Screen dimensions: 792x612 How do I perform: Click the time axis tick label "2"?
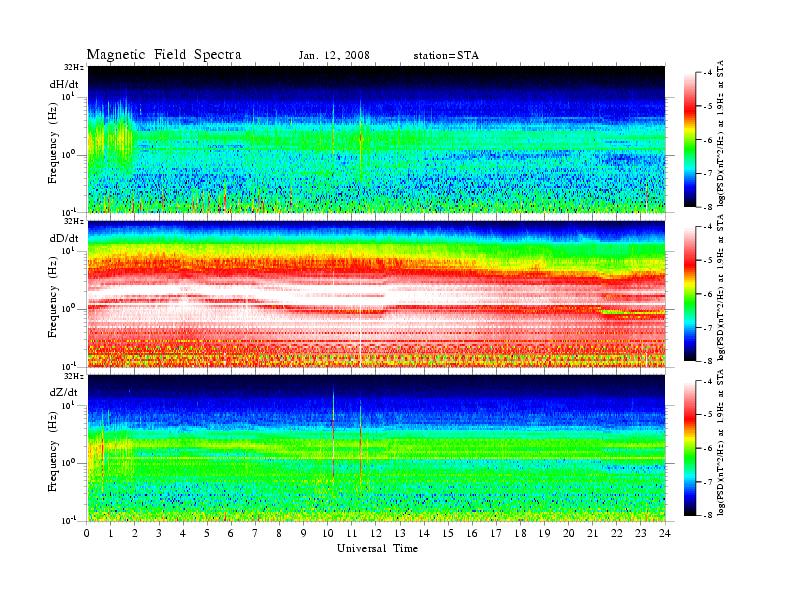(x=135, y=533)
